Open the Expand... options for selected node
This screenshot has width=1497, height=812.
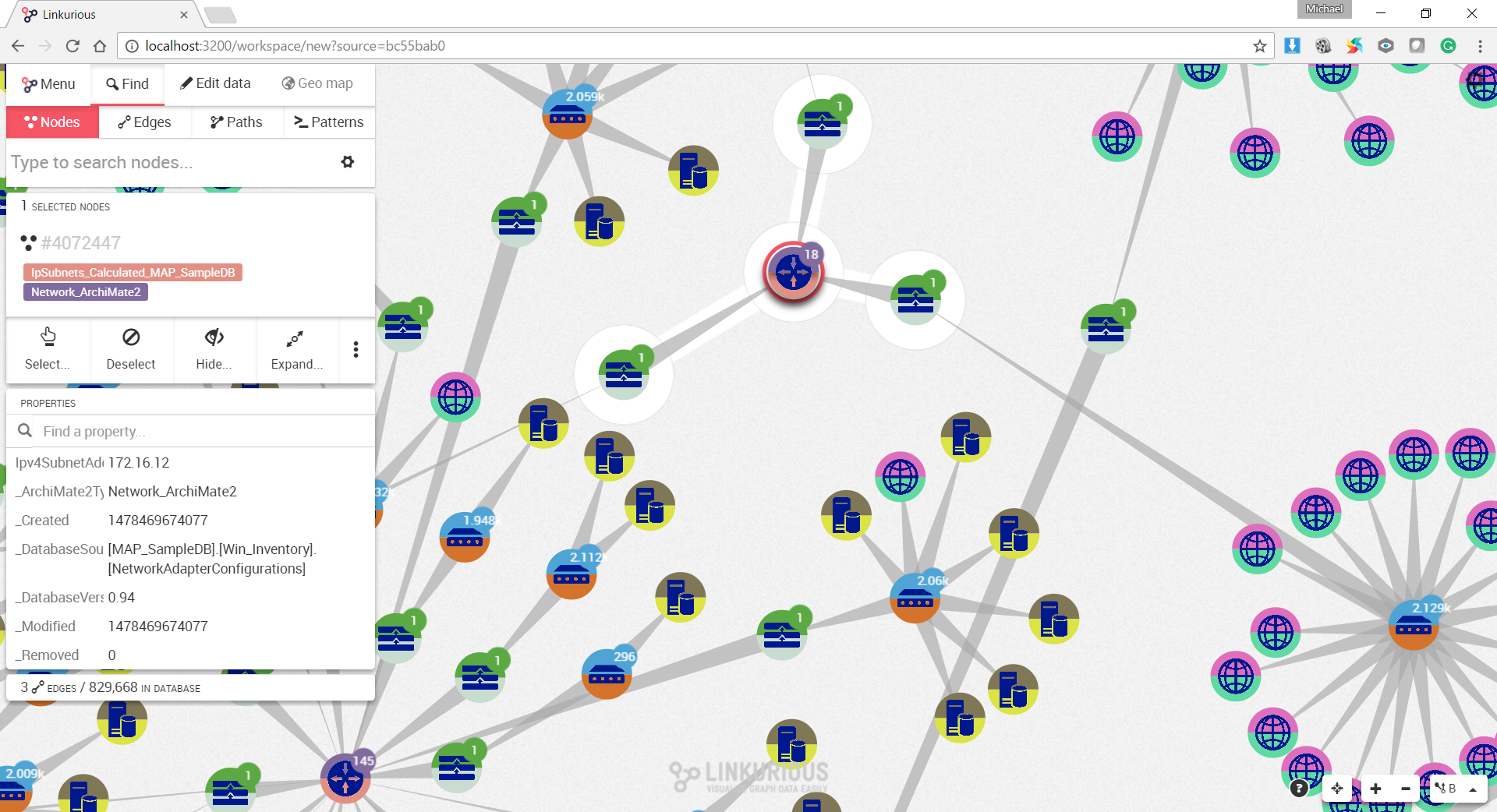click(x=296, y=349)
